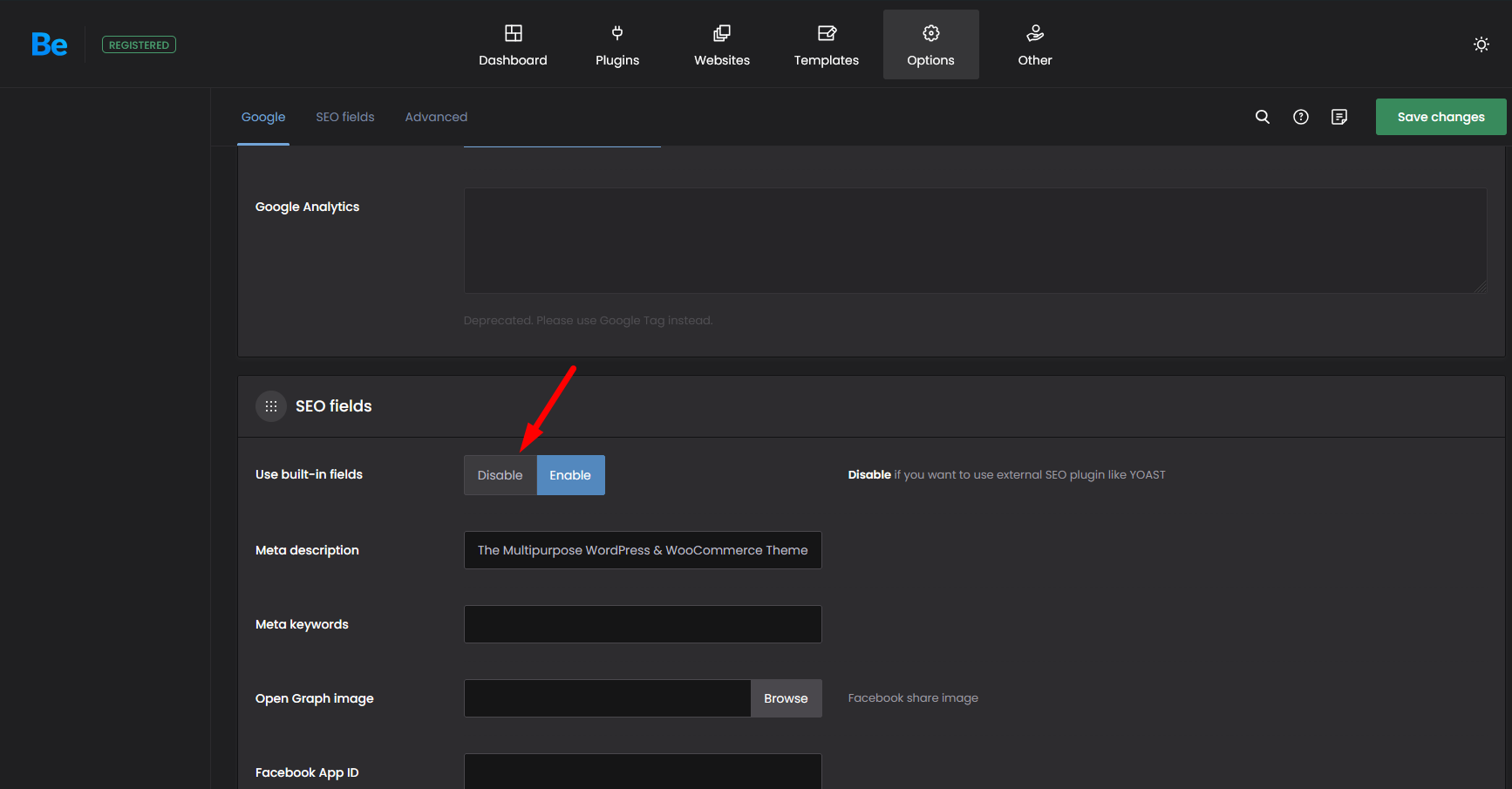Open the Options section
The width and height of the screenshot is (1512, 789).
pos(930,44)
